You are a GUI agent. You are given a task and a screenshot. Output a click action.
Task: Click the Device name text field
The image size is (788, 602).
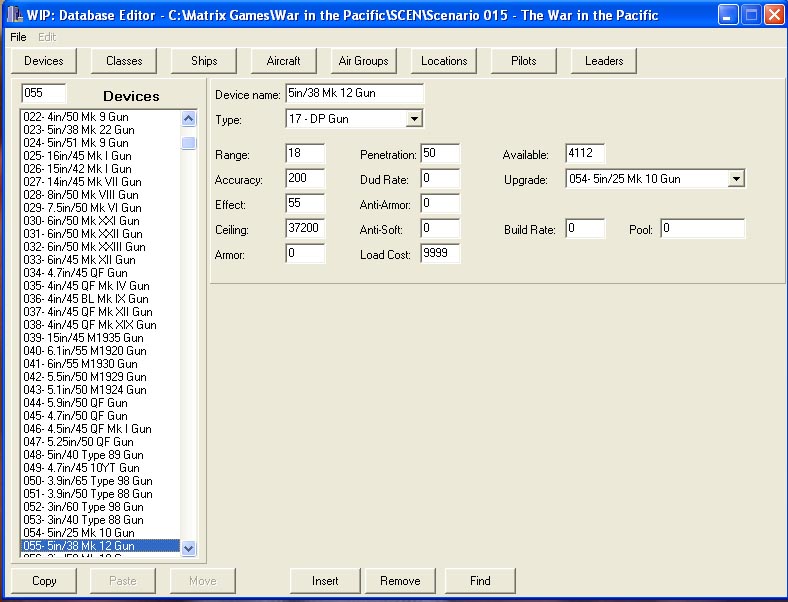tap(354, 94)
